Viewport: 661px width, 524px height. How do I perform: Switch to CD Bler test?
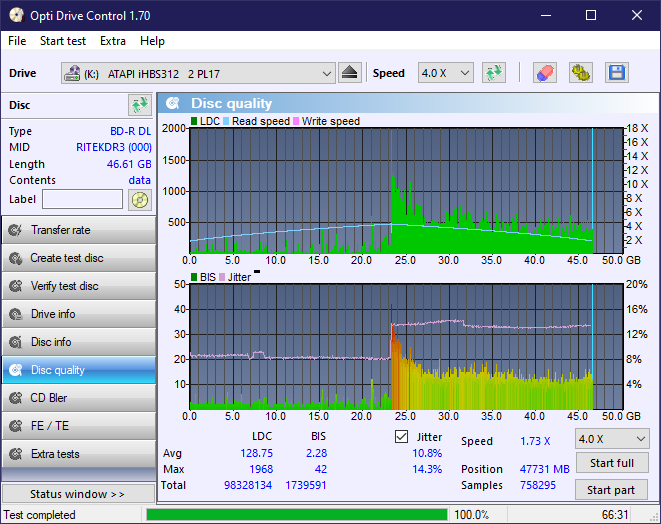coord(79,398)
